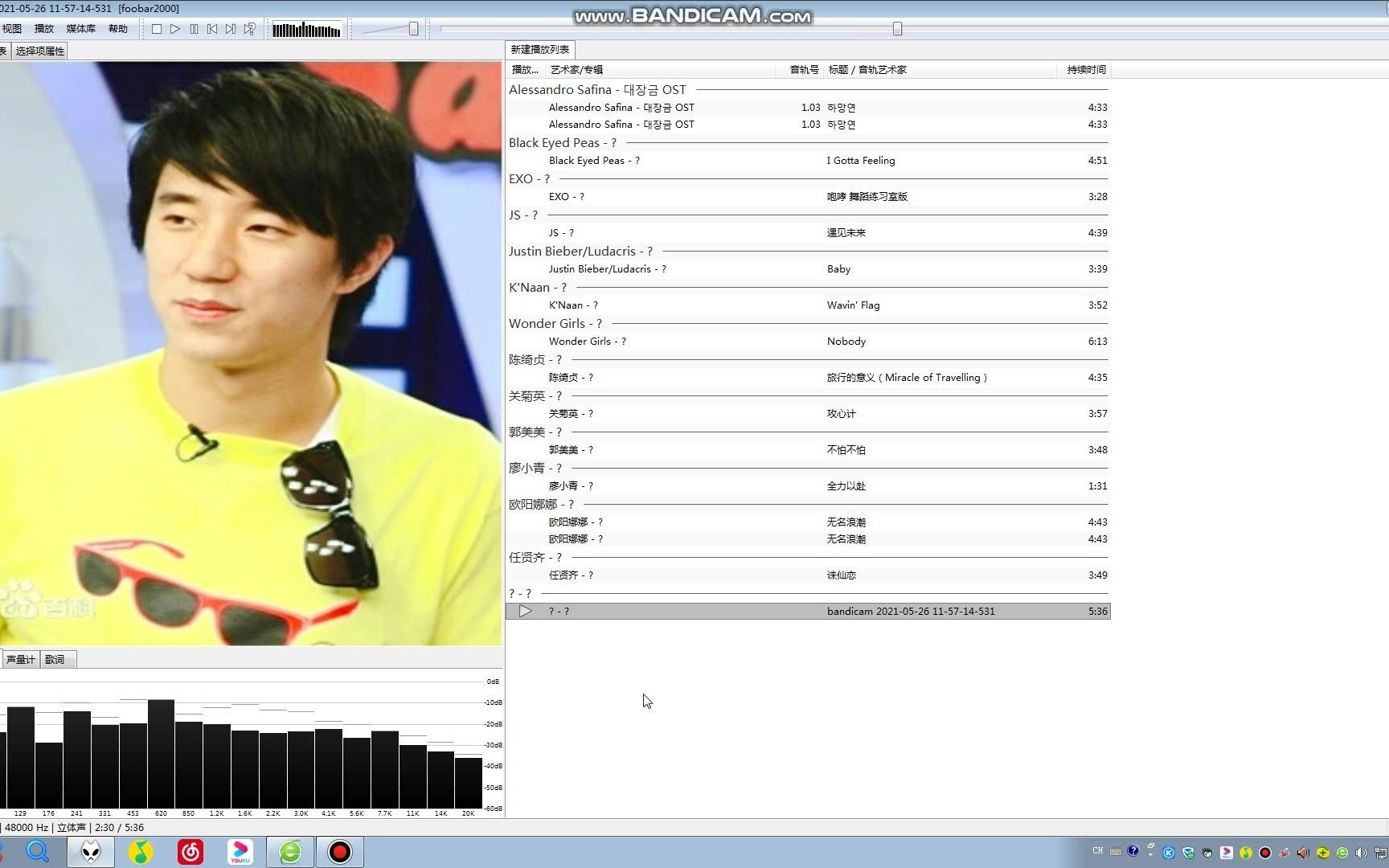Open the magnifier search taskbar icon
Image resolution: width=1389 pixels, height=868 pixels.
[37, 851]
